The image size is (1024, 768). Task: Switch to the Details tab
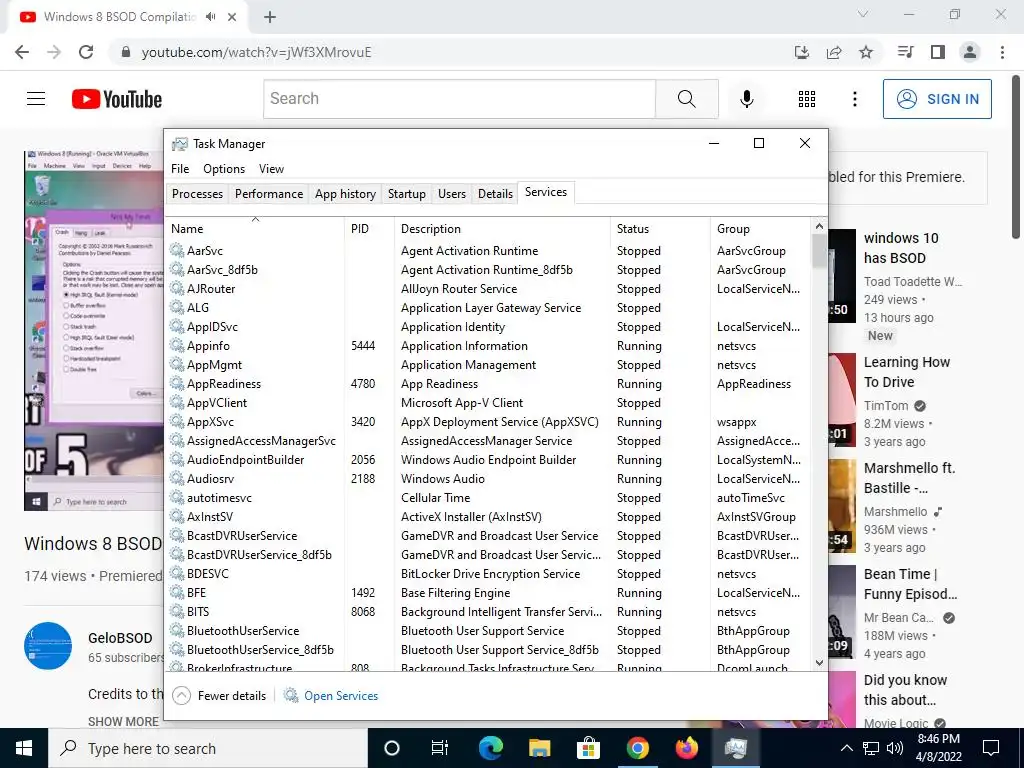[x=496, y=194]
